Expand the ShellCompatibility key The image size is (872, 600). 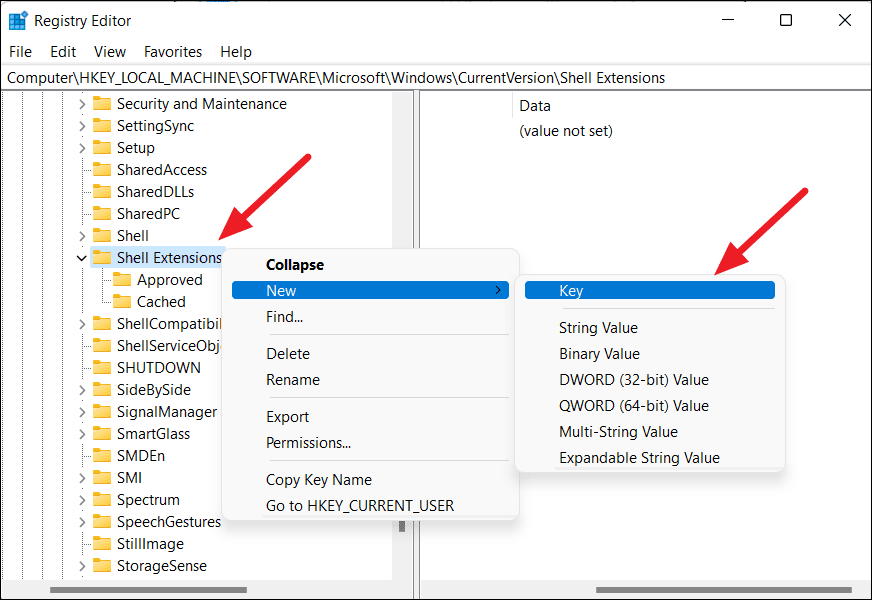[82, 324]
